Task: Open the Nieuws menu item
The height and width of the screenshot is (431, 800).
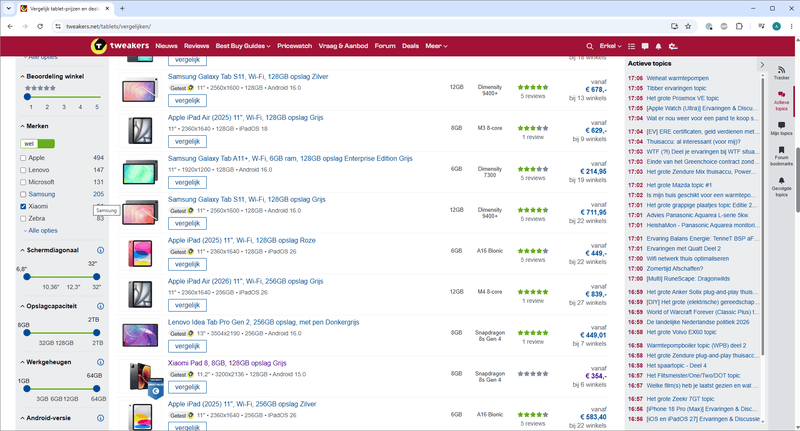Action: pos(166,46)
